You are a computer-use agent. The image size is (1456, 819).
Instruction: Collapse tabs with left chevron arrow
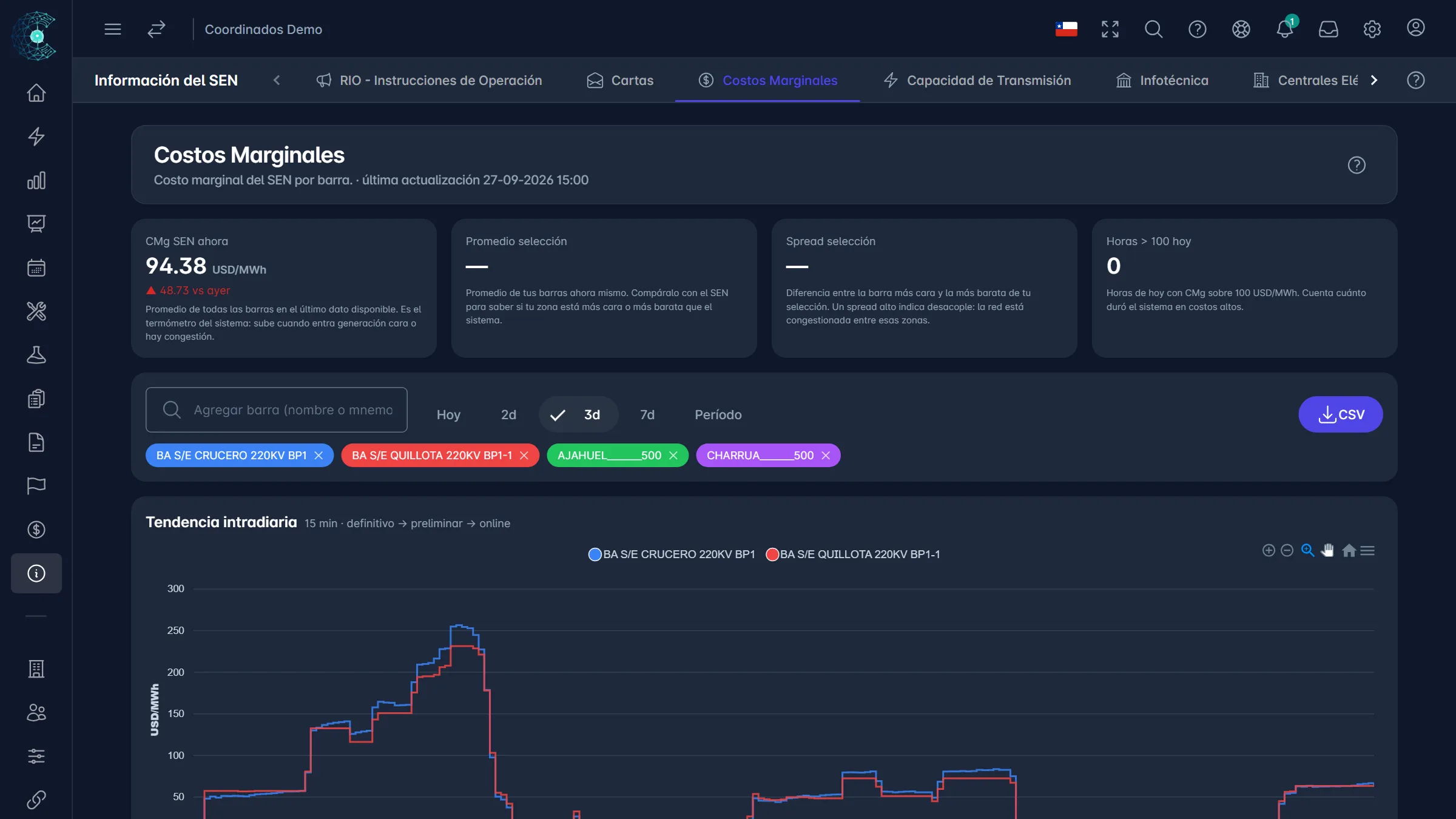277,80
